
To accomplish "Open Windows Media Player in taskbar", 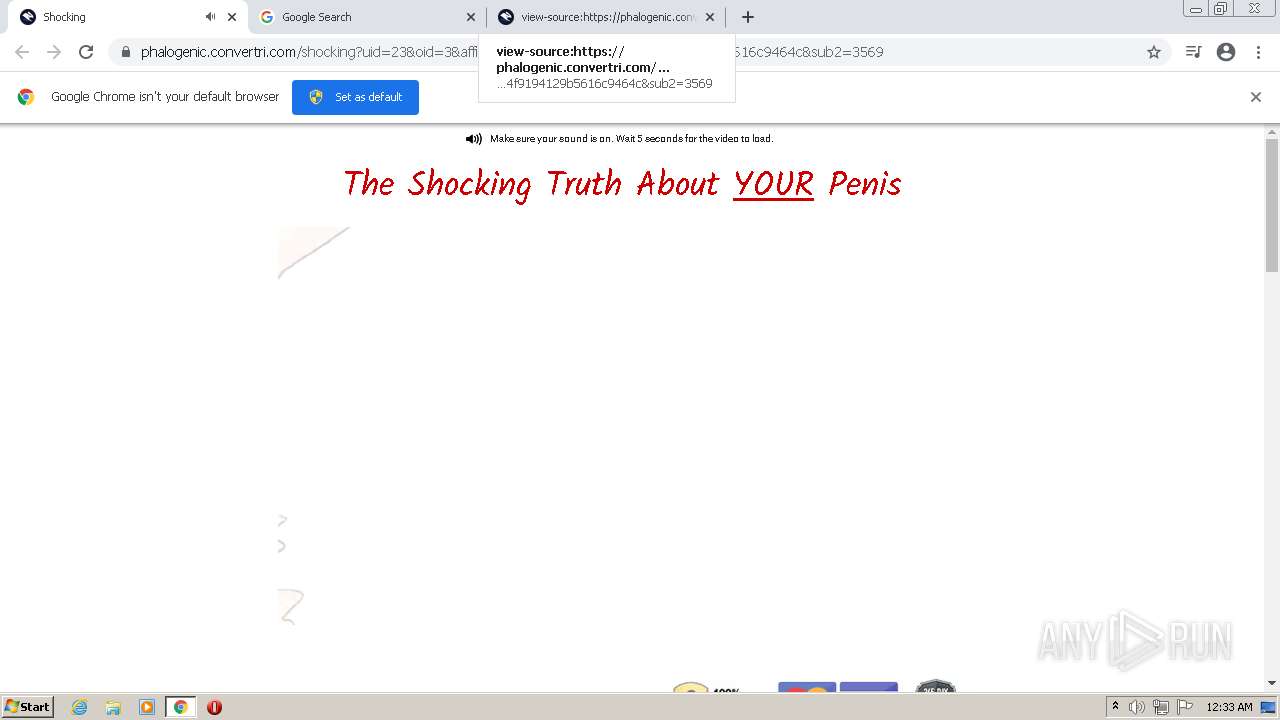I will pos(147,707).
